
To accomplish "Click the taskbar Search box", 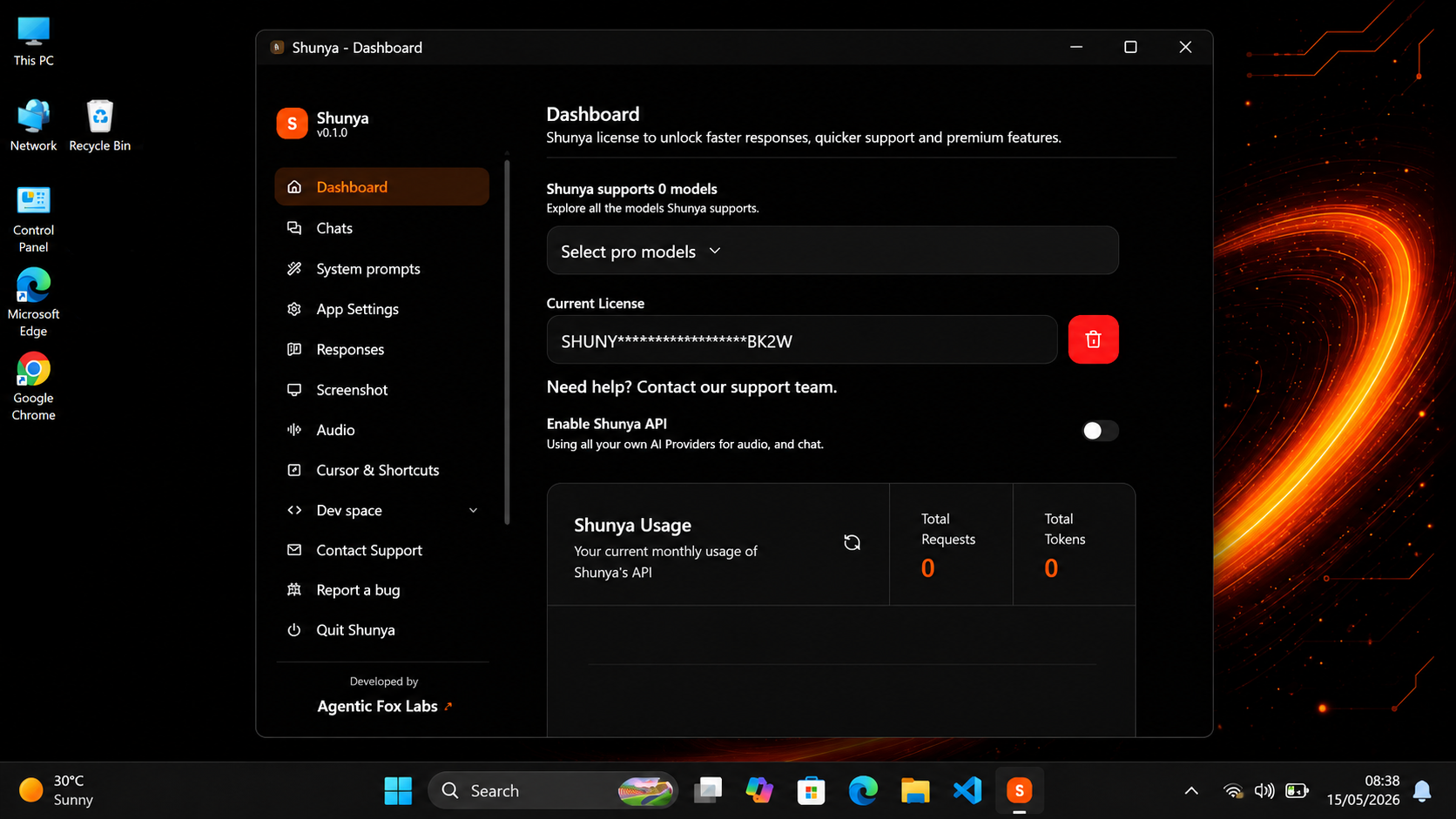I will [x=553, y=790].
